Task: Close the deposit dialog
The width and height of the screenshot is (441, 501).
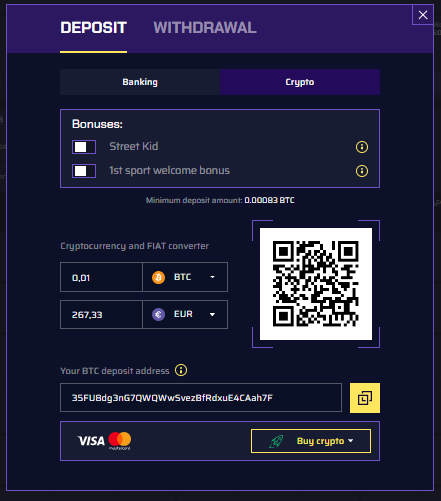Action: click(423, 15)
